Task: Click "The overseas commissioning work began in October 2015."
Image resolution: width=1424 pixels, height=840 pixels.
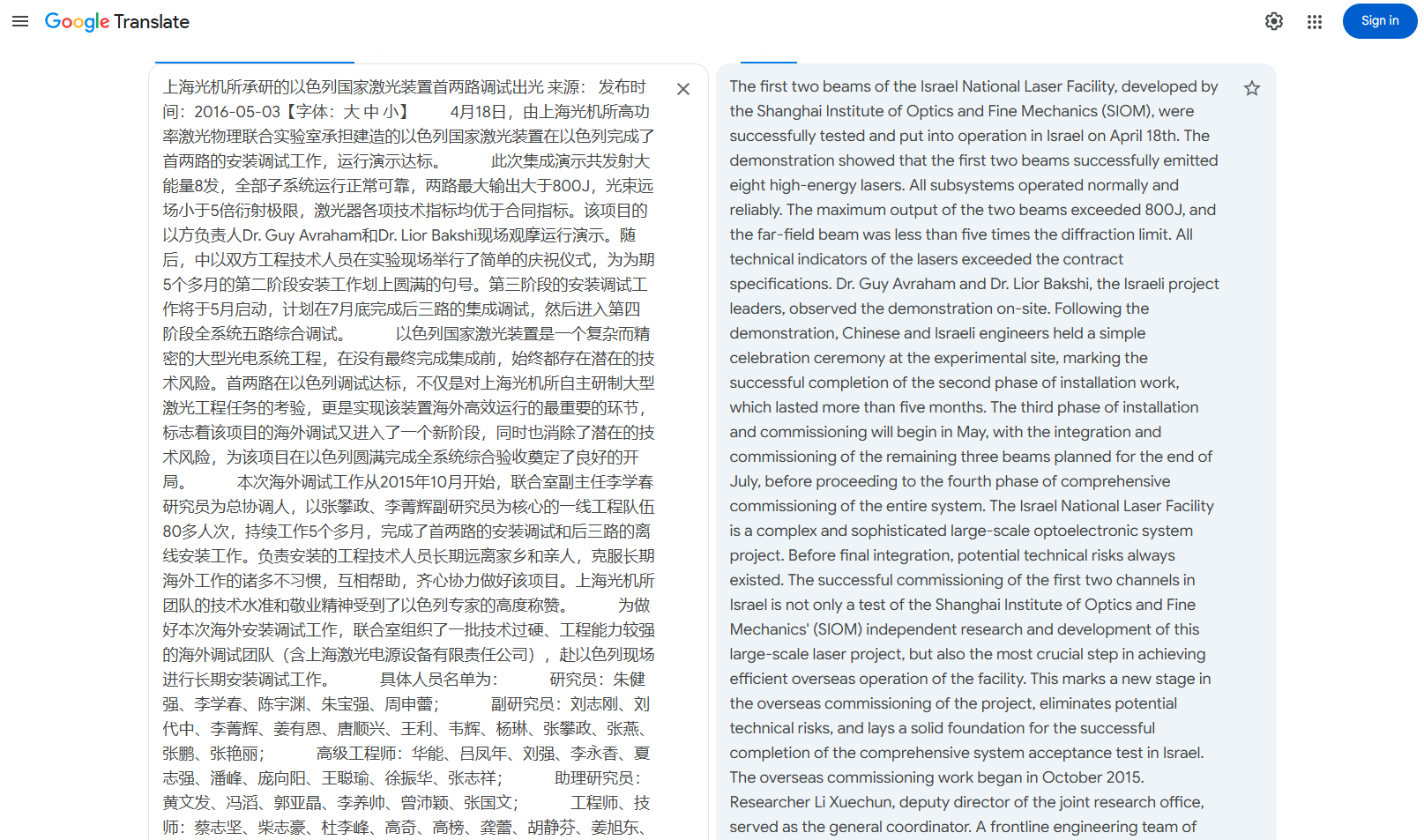Action: 936,777
